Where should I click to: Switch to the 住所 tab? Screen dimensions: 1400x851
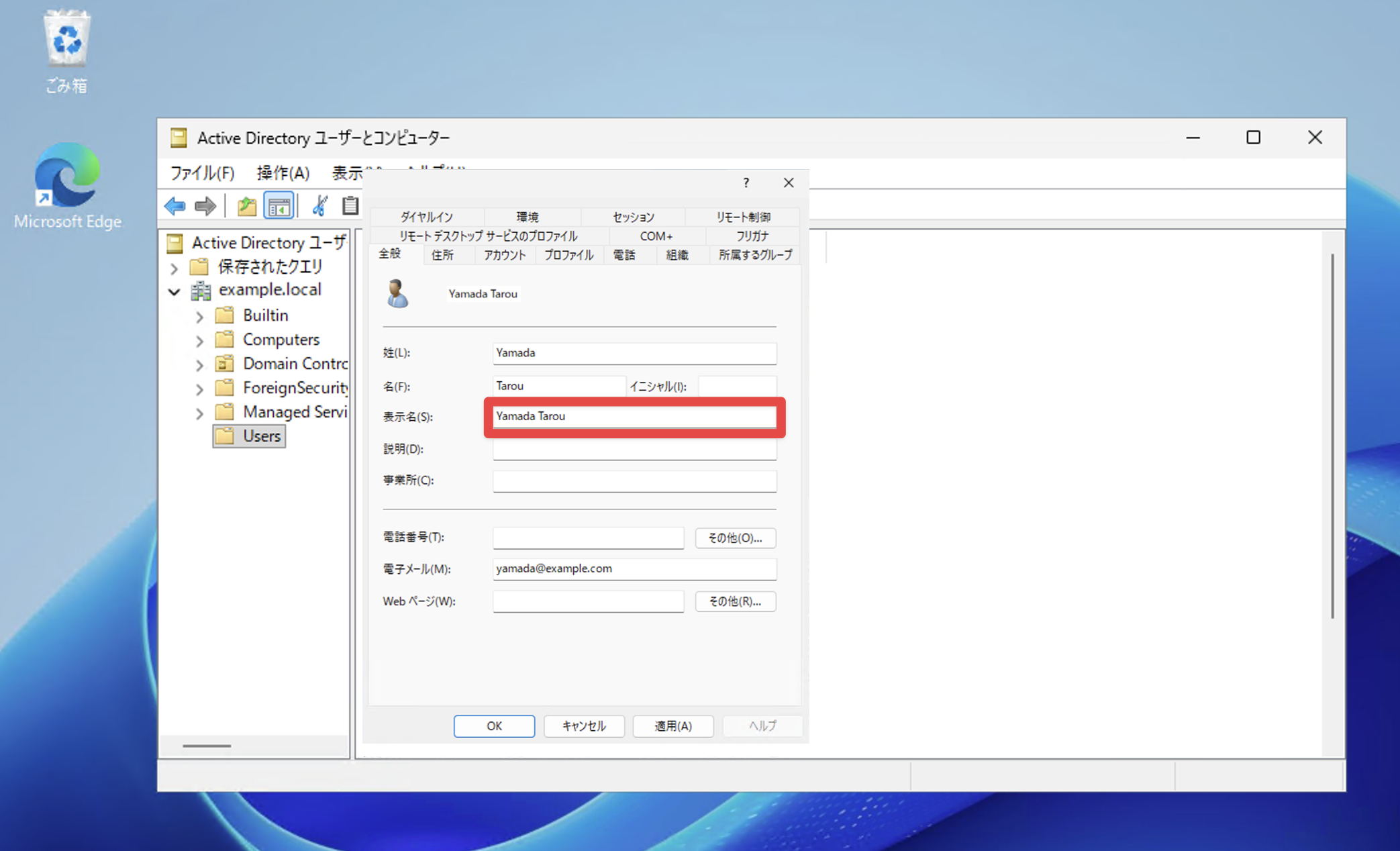click(442, 255)
